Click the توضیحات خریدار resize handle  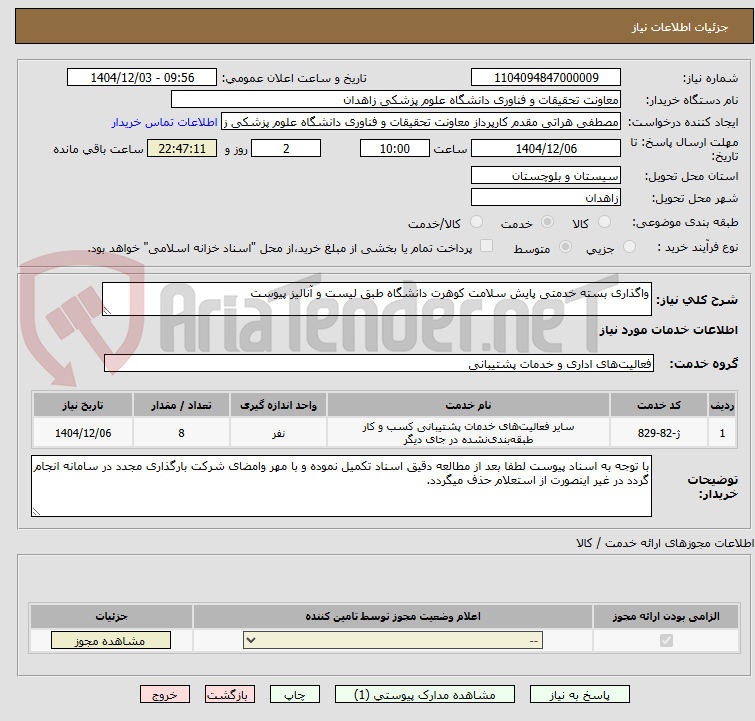tap(36, 512)
